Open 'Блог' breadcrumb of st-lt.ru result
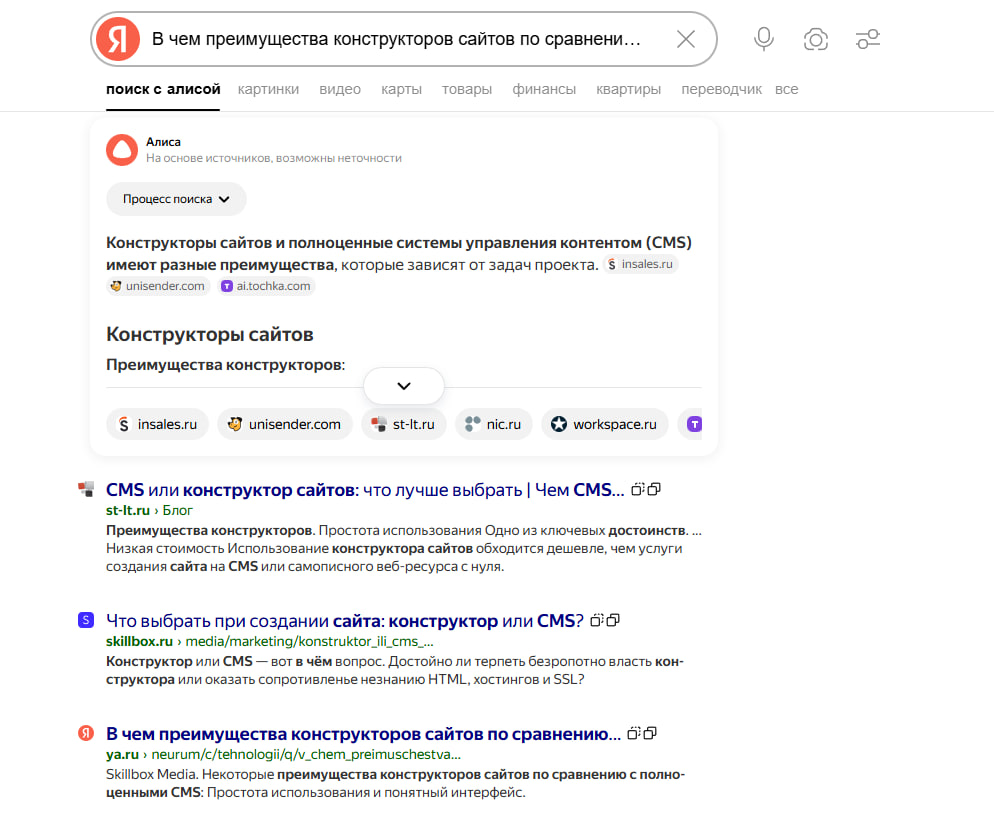This screenshot has width=994, height=819. click(178, 510)
